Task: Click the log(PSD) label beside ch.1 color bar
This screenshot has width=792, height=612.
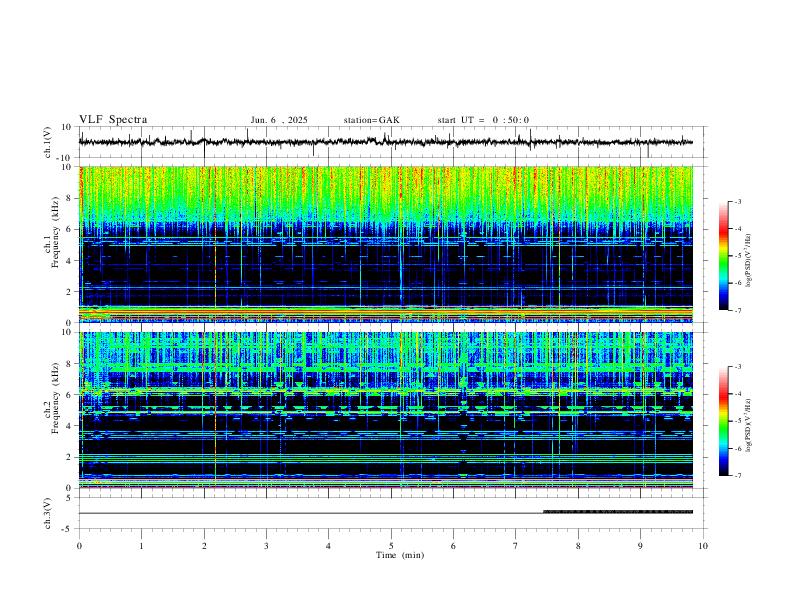Action: point(749,261)
